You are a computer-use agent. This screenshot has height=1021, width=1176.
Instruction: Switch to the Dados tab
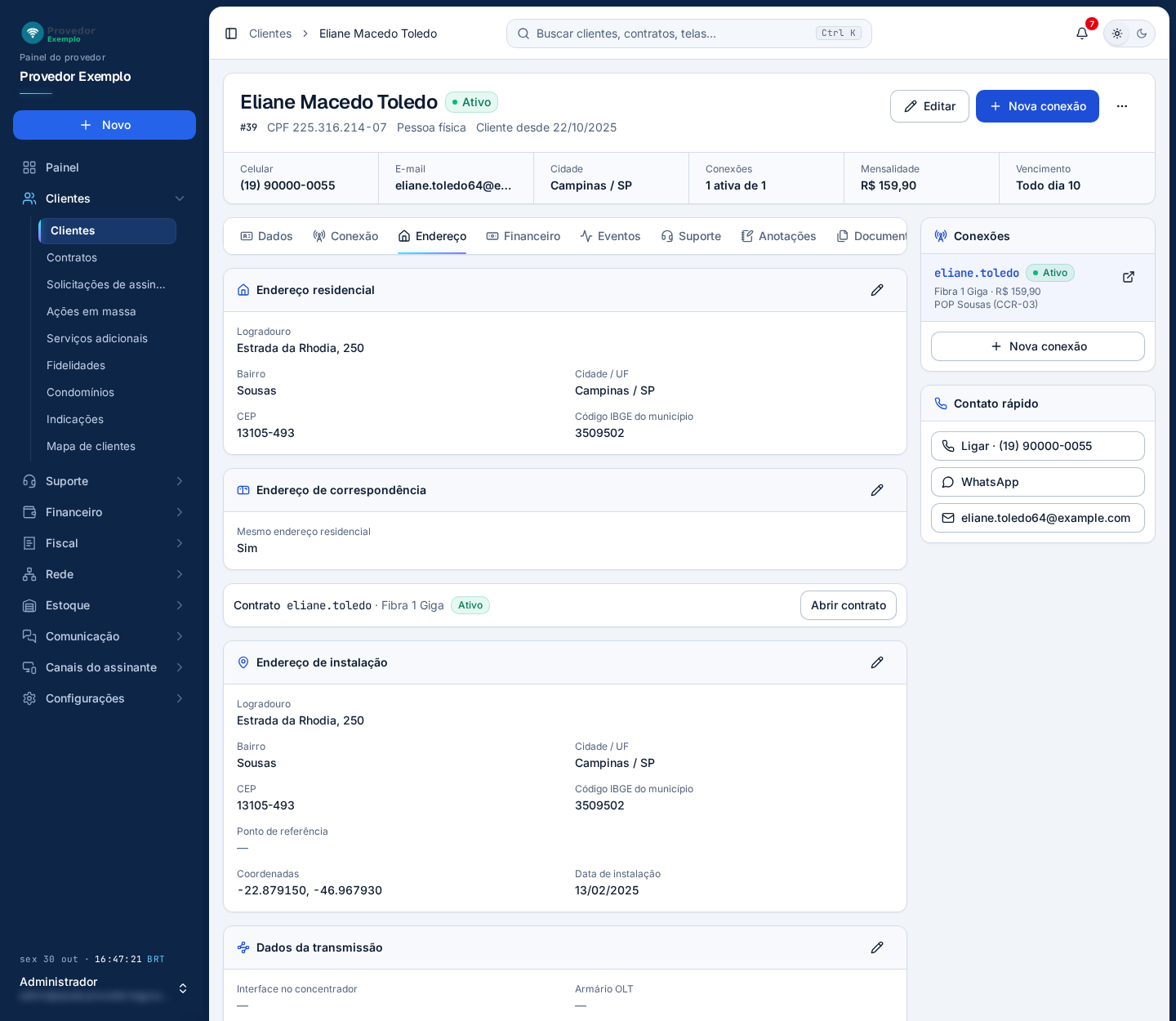pyautogui.click(x=266, y=236)
